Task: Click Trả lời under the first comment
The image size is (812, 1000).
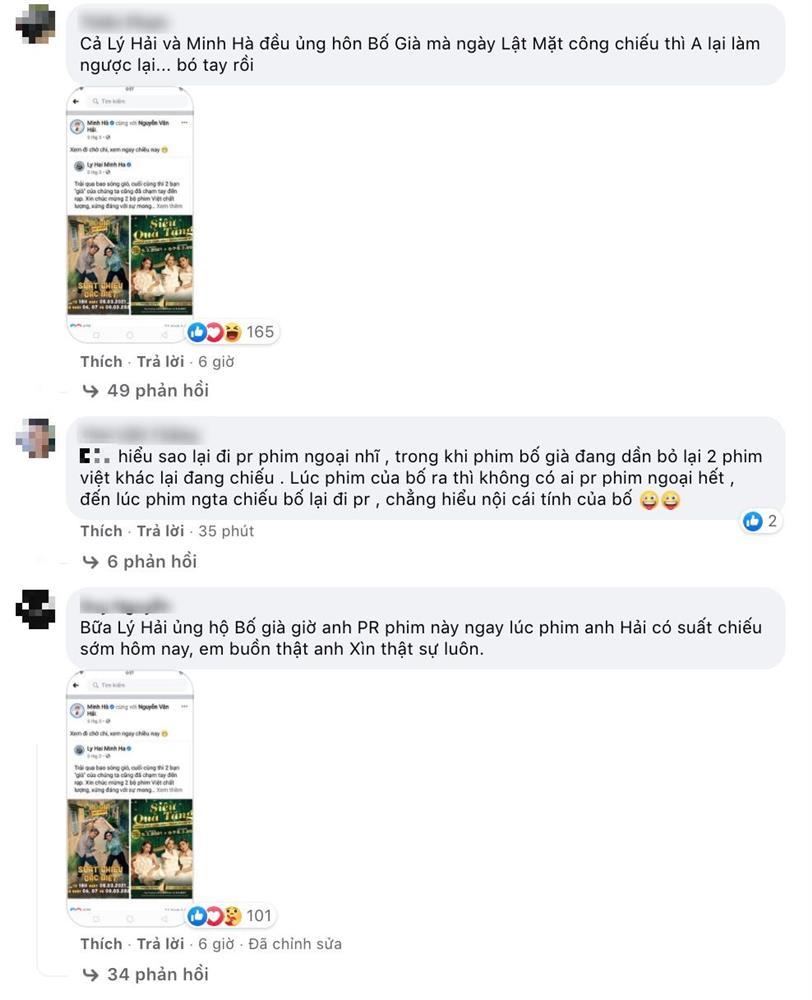Action: coord(160,361)
